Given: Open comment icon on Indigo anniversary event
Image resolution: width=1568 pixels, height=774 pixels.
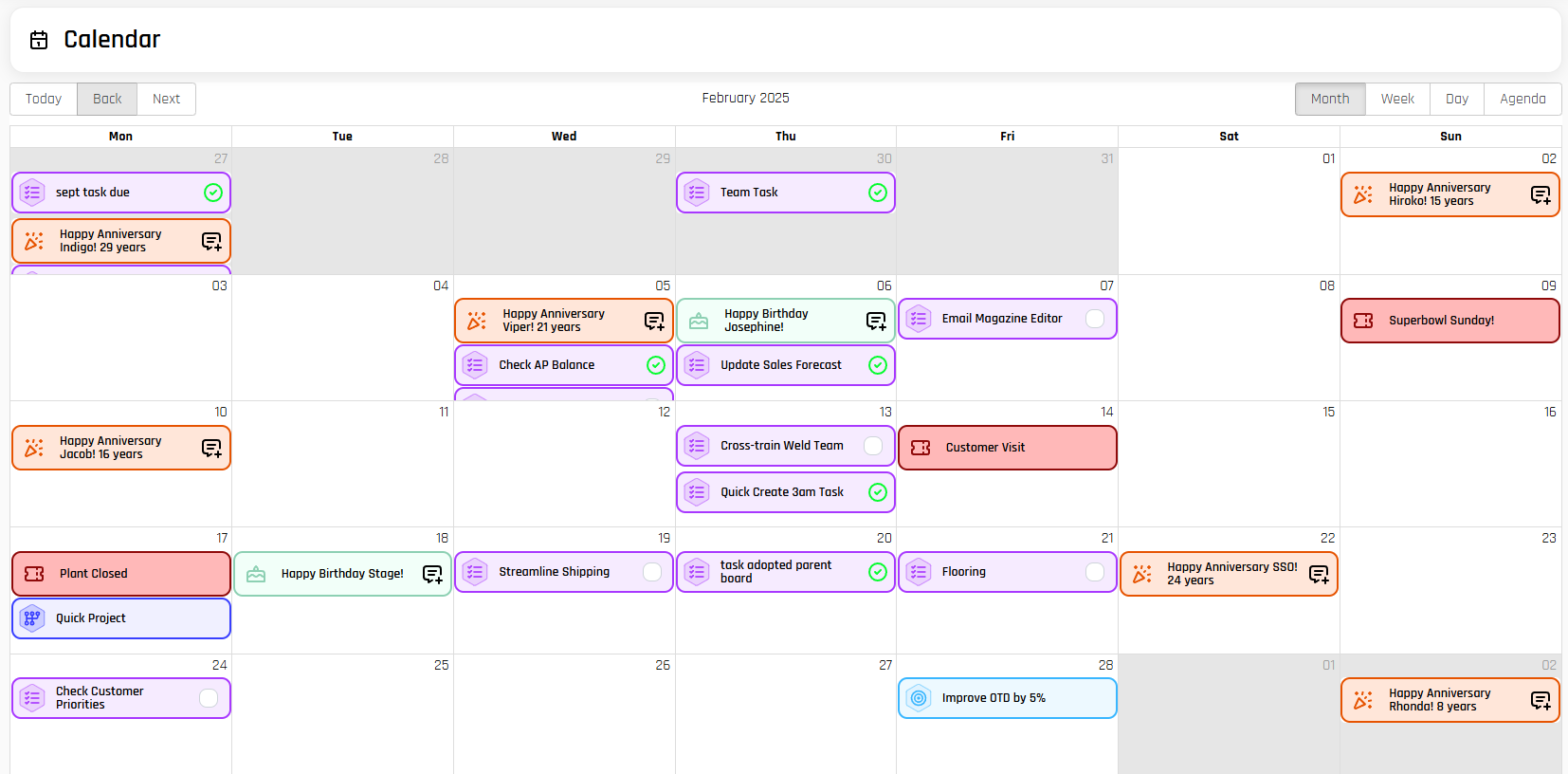Looking at the screenshot, I should [211, 241].
